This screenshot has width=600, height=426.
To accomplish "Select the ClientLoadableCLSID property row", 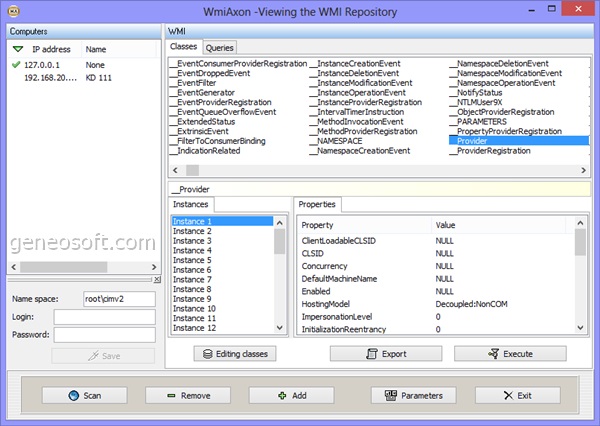I will [x=435, y=241].
